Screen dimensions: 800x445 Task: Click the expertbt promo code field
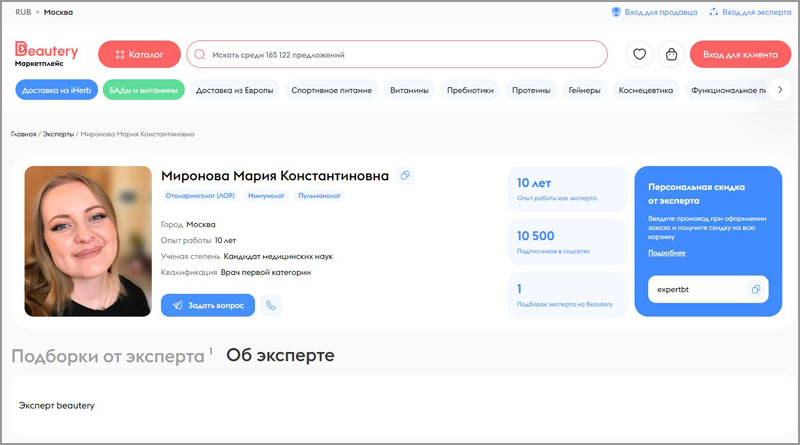[x=708, y=289]
